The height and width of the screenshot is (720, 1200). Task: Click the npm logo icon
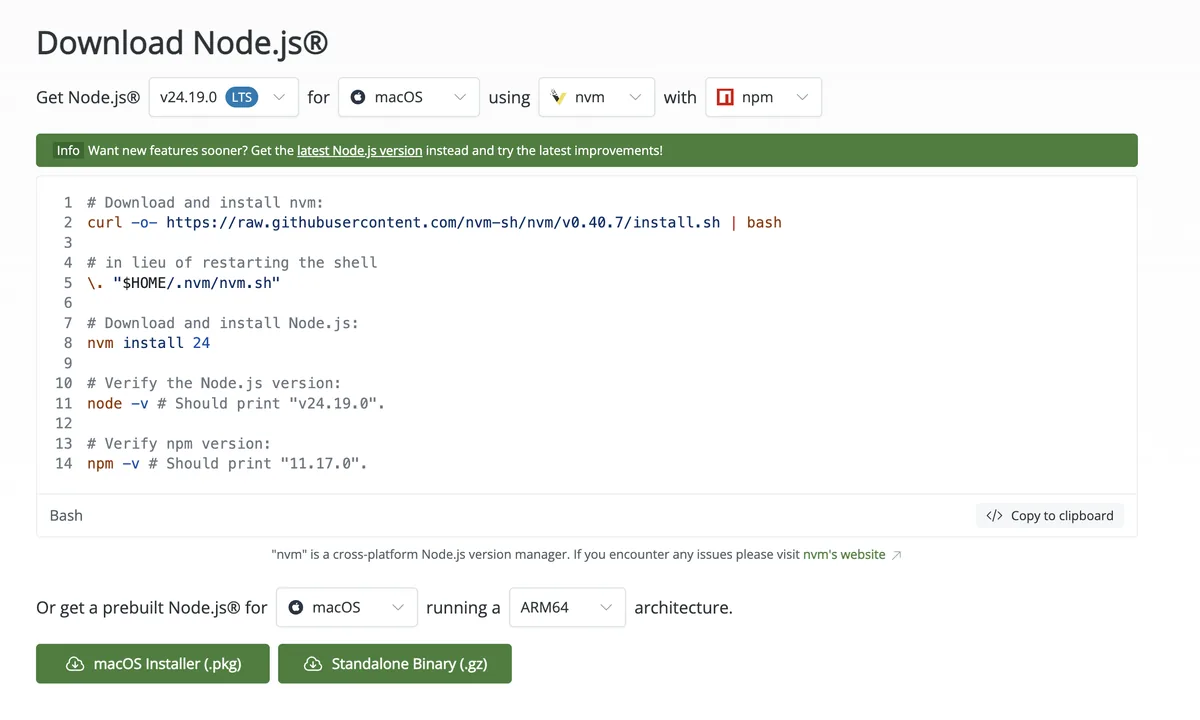pyautogui.click(x=725, y=97)
